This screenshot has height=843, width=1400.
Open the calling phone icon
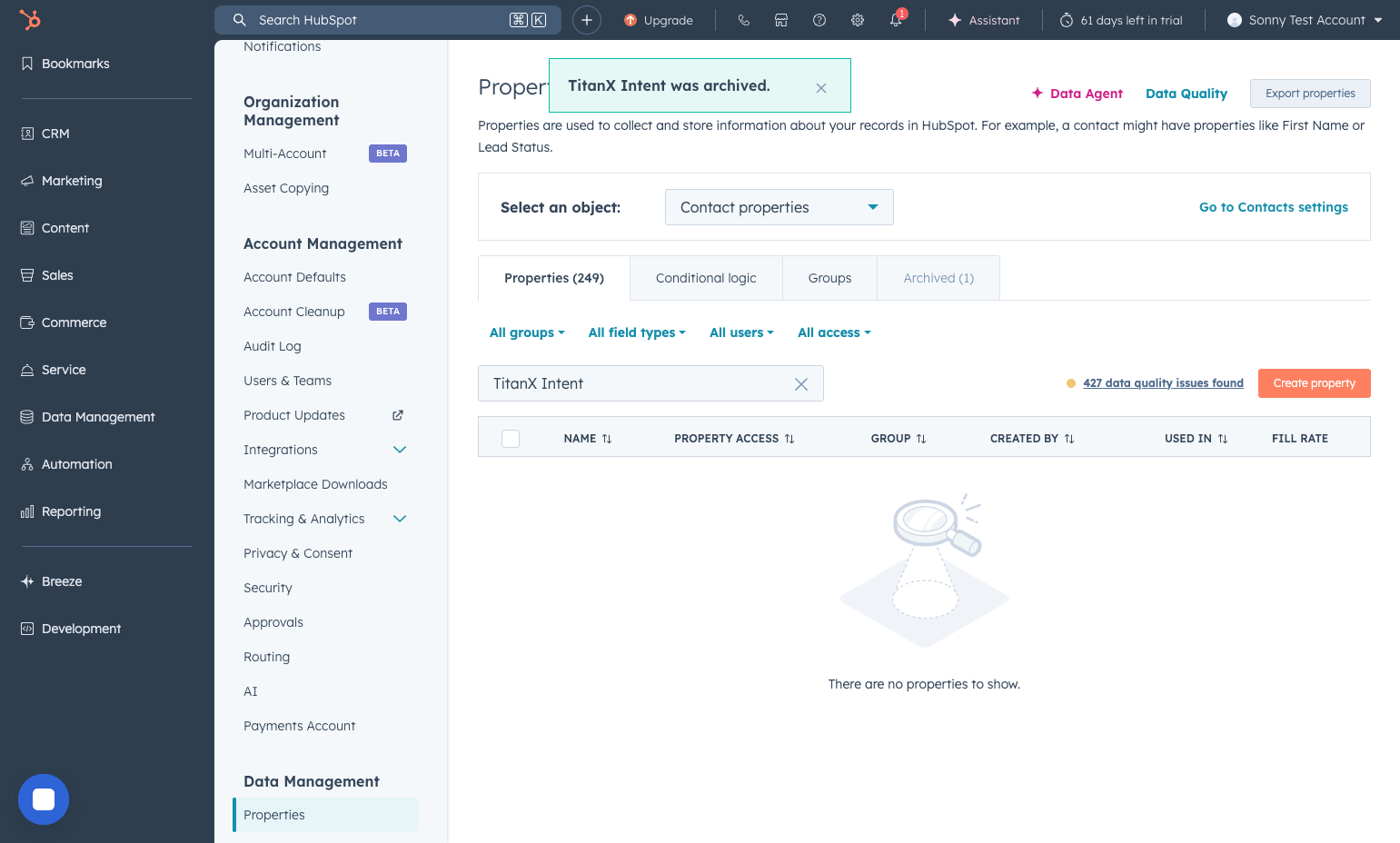point(743,20)
